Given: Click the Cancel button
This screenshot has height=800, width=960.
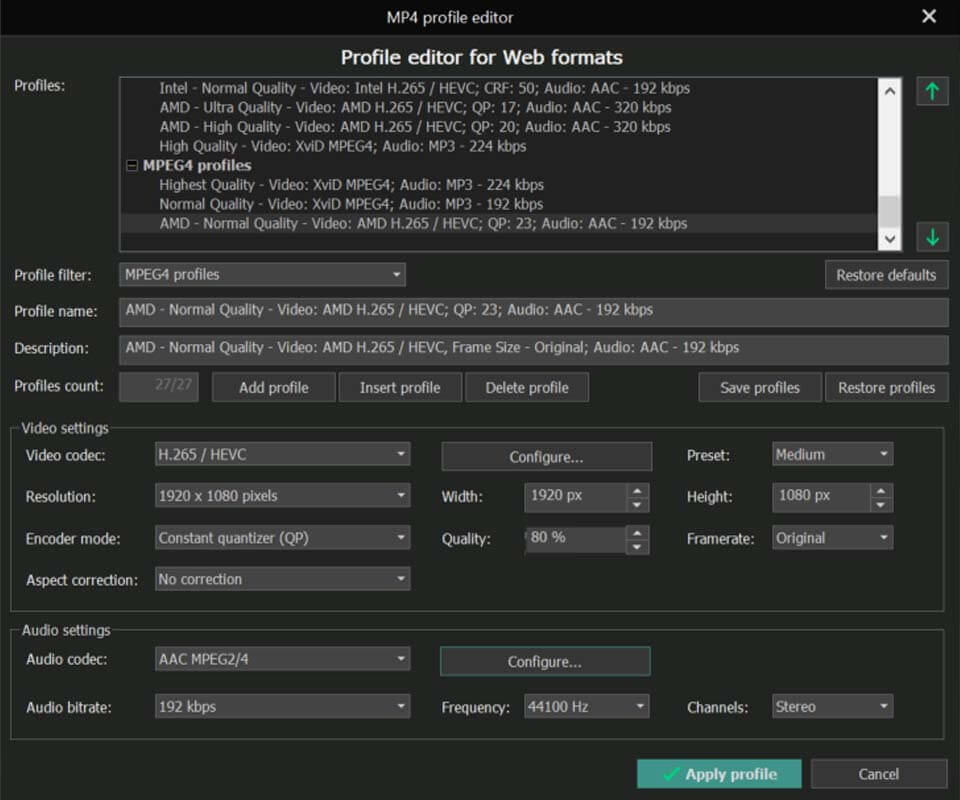Looking at the screenshot, I should pos(879,774).
